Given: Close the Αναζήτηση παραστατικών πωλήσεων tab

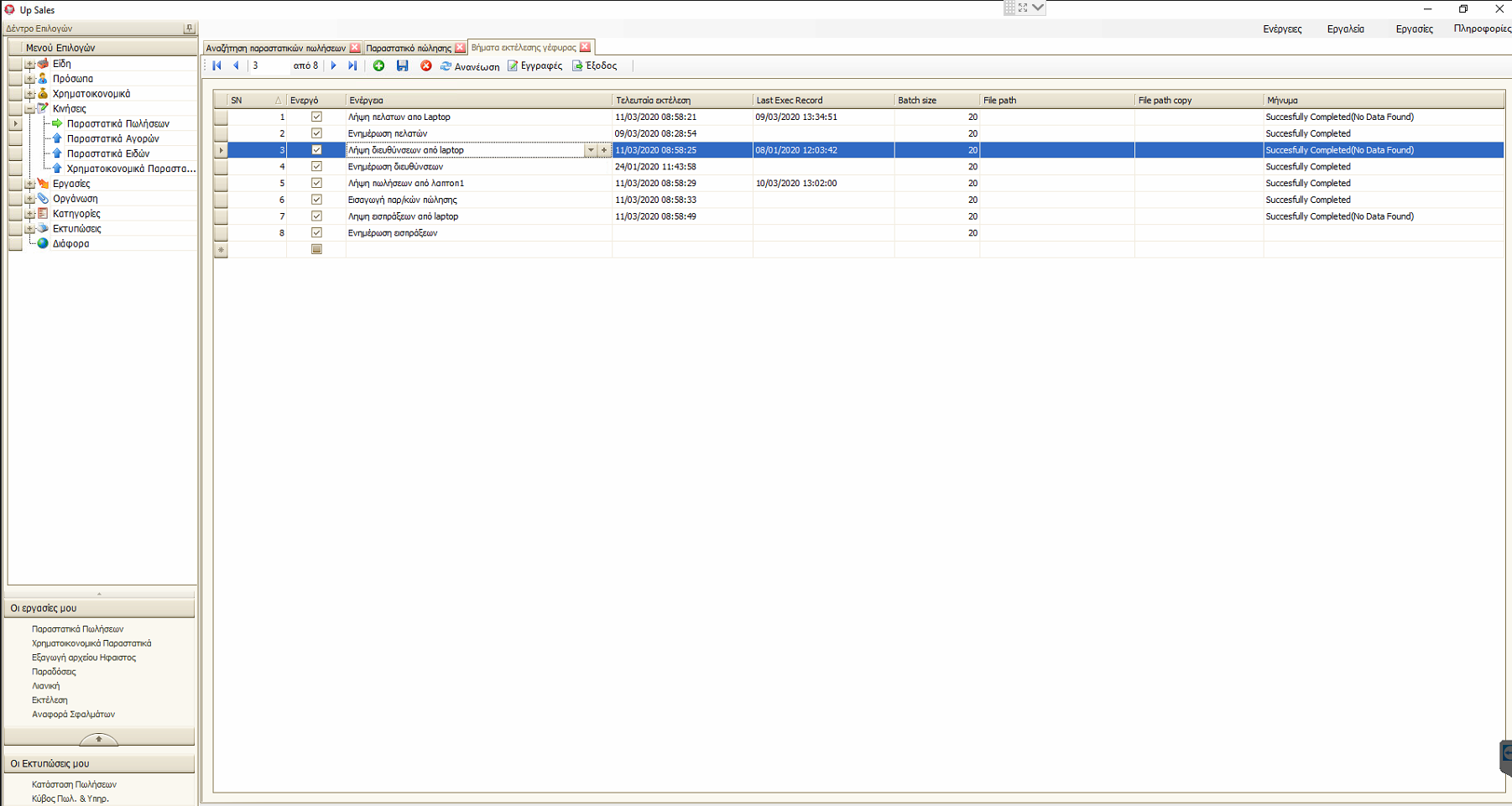Looking at the screenshot, I should (356, 48).
